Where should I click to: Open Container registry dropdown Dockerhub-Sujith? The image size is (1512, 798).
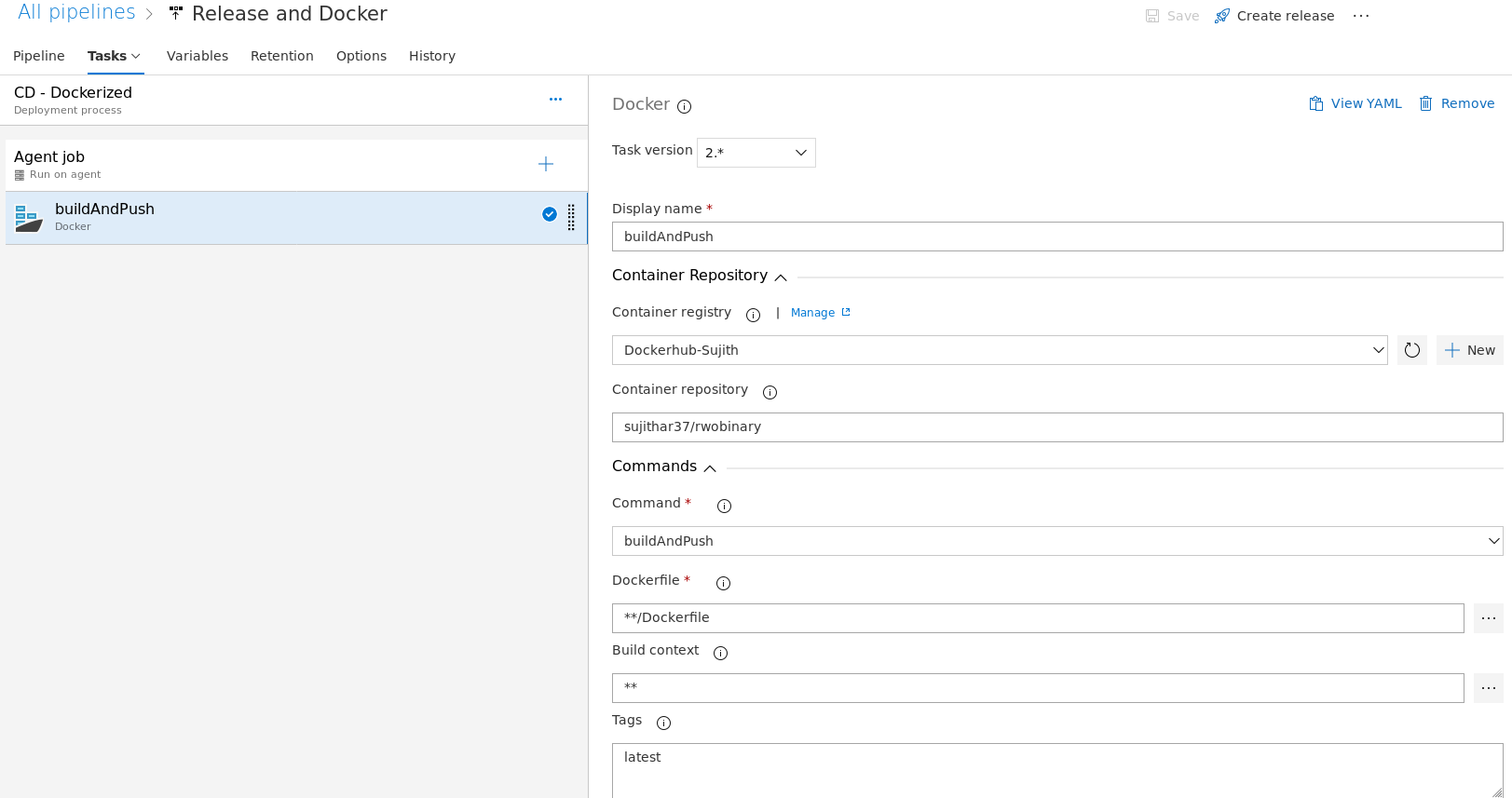coord(1000,350)
